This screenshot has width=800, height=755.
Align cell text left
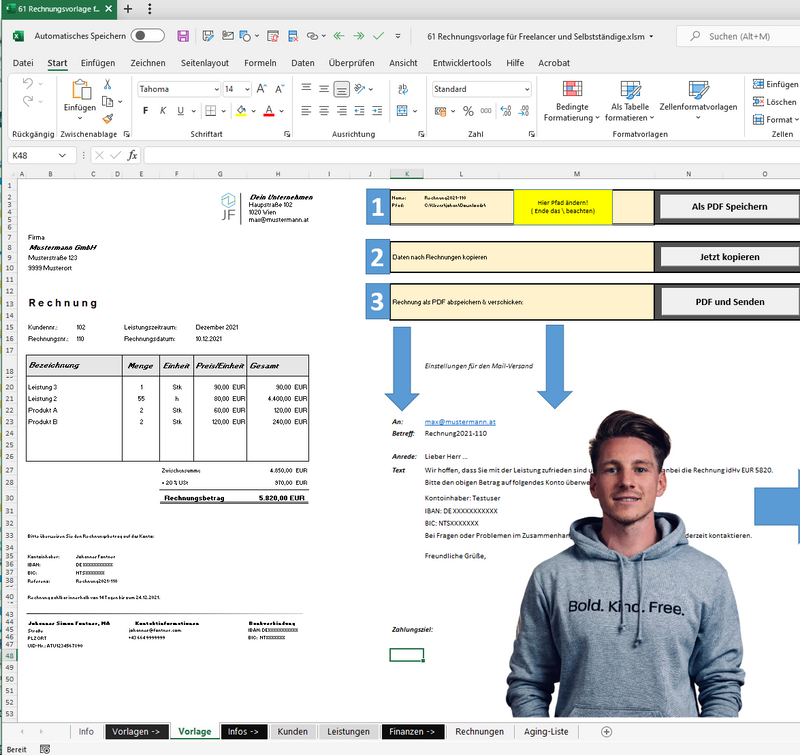pyautogui.click(x=306, y=111)
